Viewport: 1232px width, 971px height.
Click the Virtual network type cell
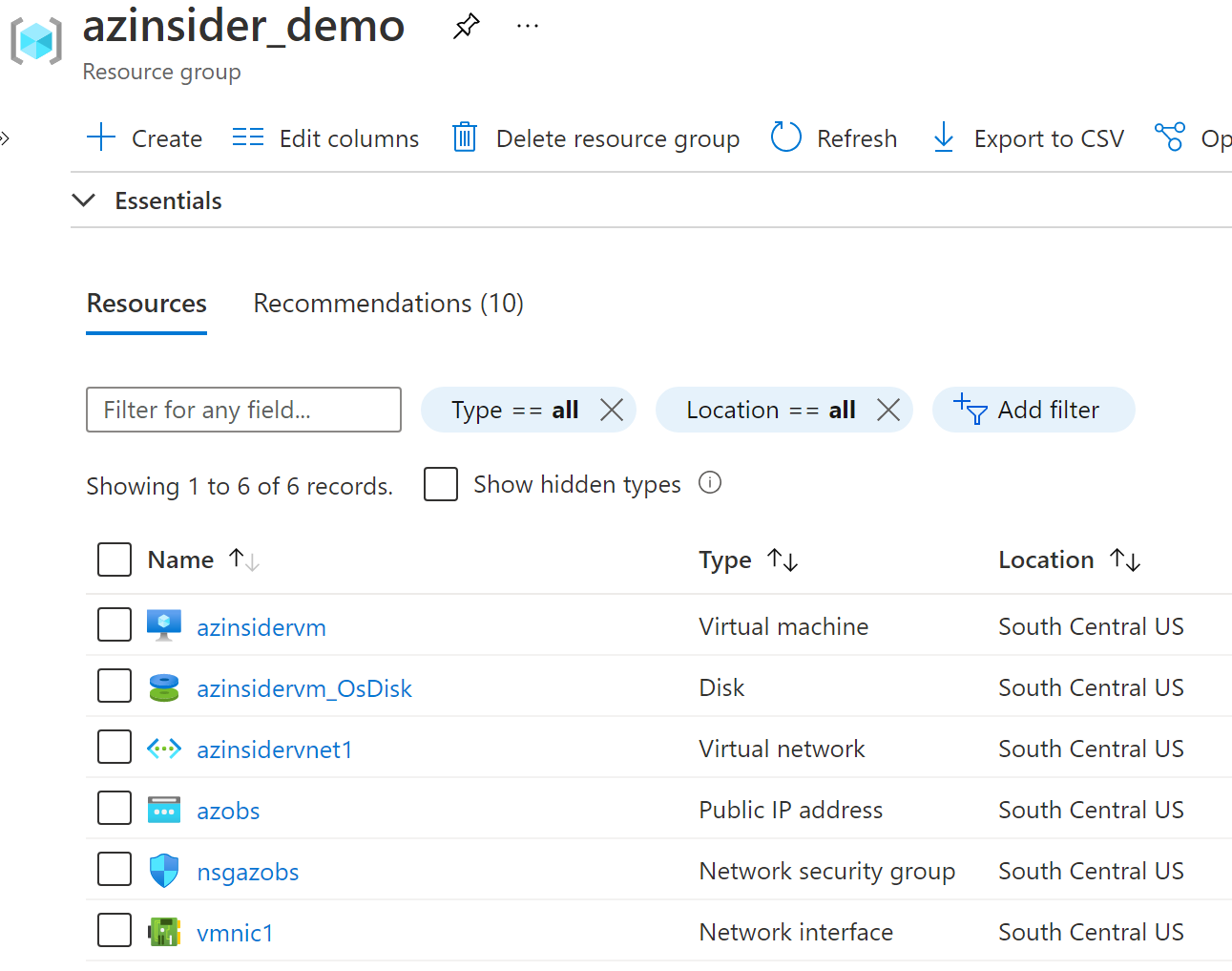(782, 749)
